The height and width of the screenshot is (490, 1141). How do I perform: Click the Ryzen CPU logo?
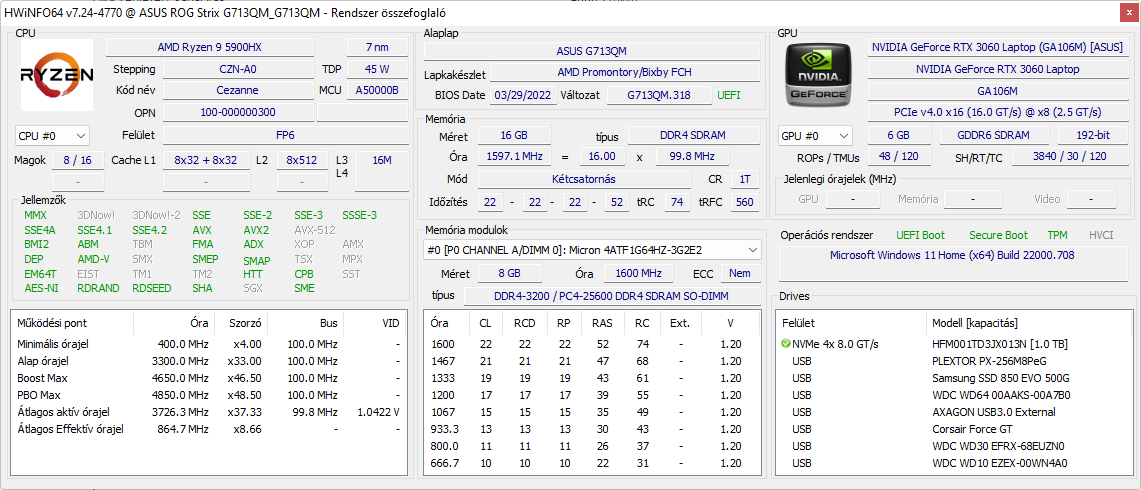(x=57, y=75)
